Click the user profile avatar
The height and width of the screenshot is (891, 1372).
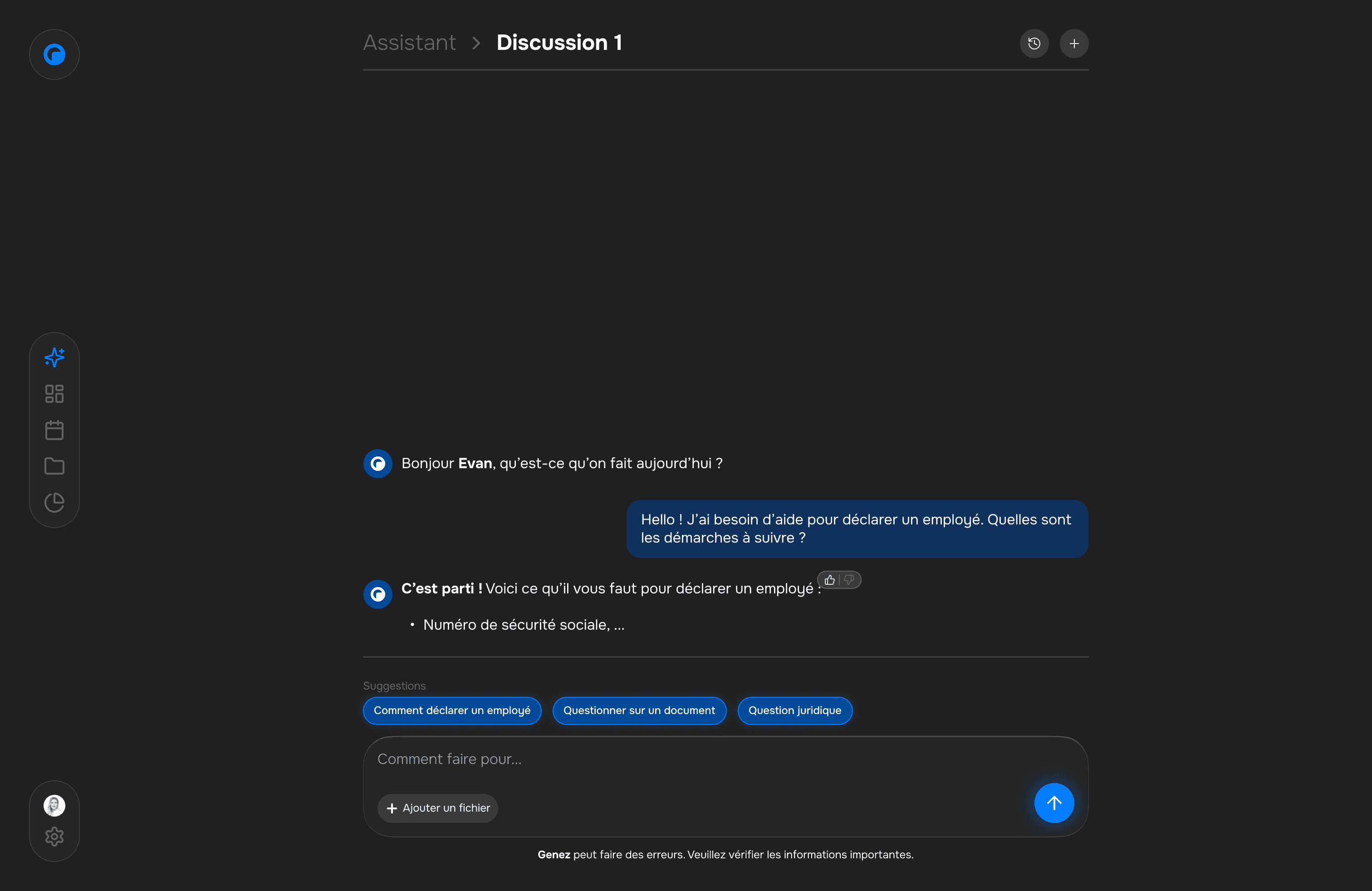point(54,805)
